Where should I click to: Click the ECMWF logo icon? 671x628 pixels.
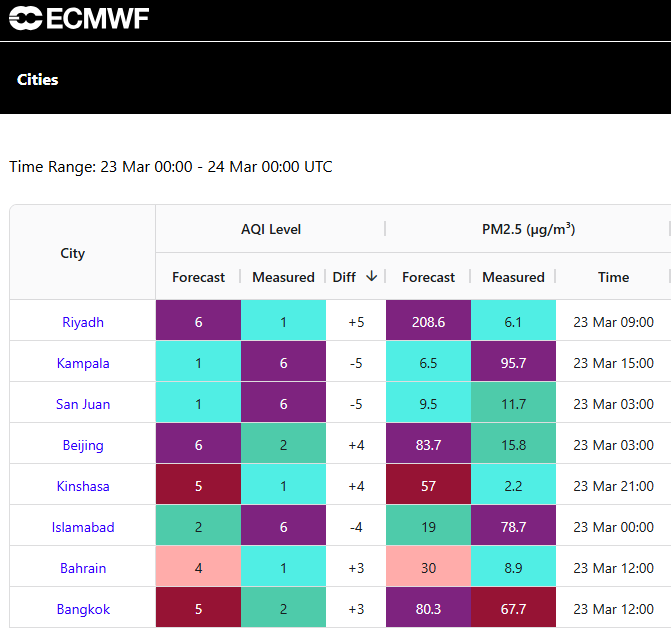point(26,19)
